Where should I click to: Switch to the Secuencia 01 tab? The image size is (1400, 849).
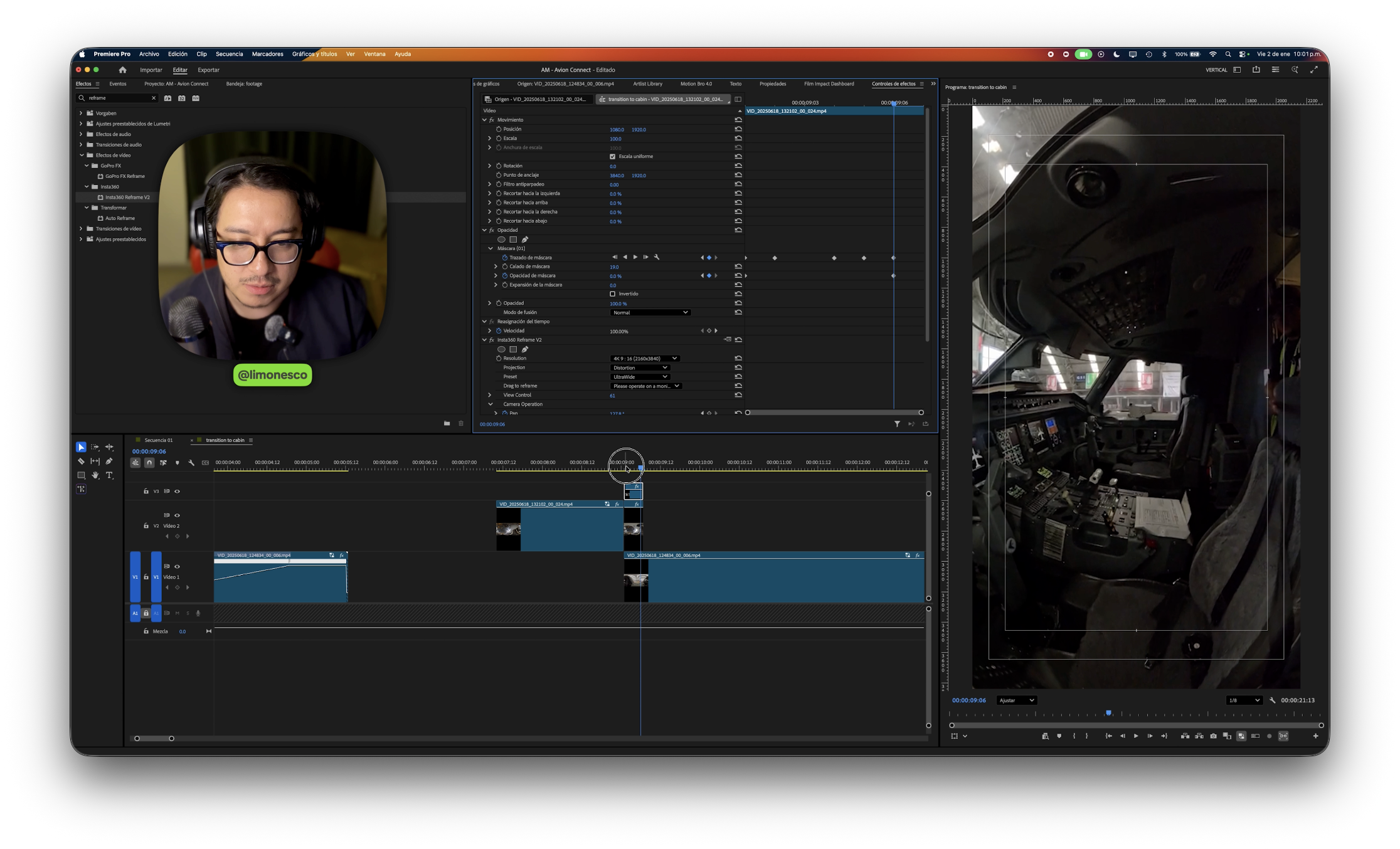[x=158, y=440]
